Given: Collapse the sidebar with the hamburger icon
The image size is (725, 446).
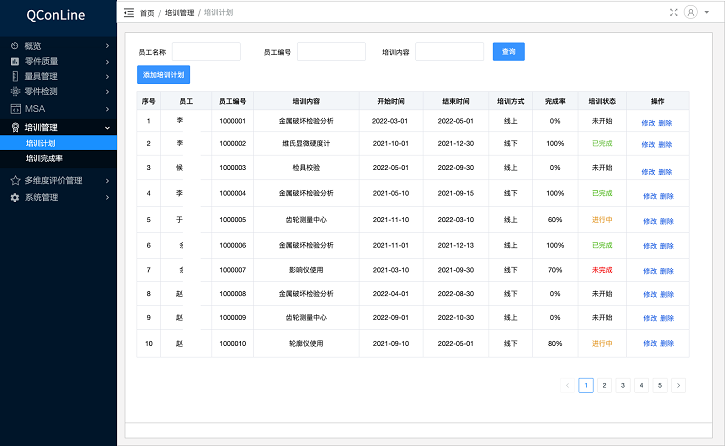Looking at the screenshot, I should tap(129, 13).
